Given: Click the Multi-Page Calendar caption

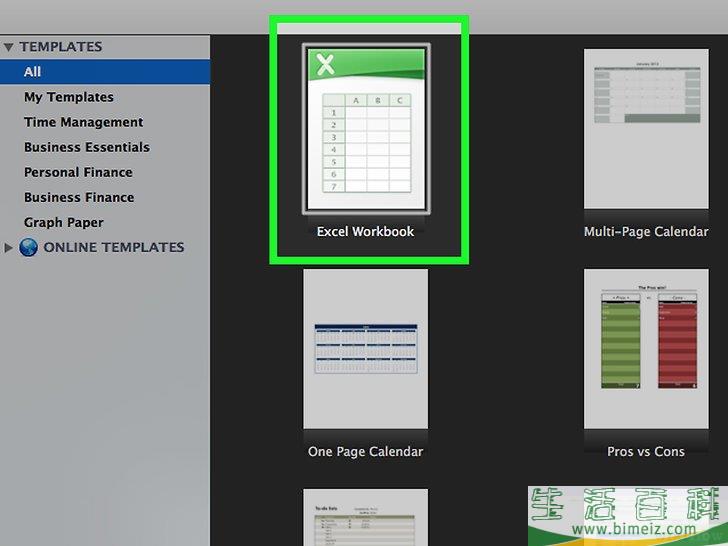Looking at the screenshot, I should [x=646, y=231].
